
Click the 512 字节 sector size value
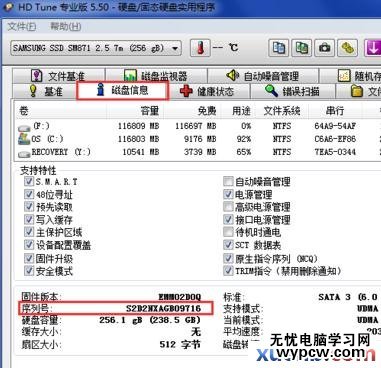180,344
